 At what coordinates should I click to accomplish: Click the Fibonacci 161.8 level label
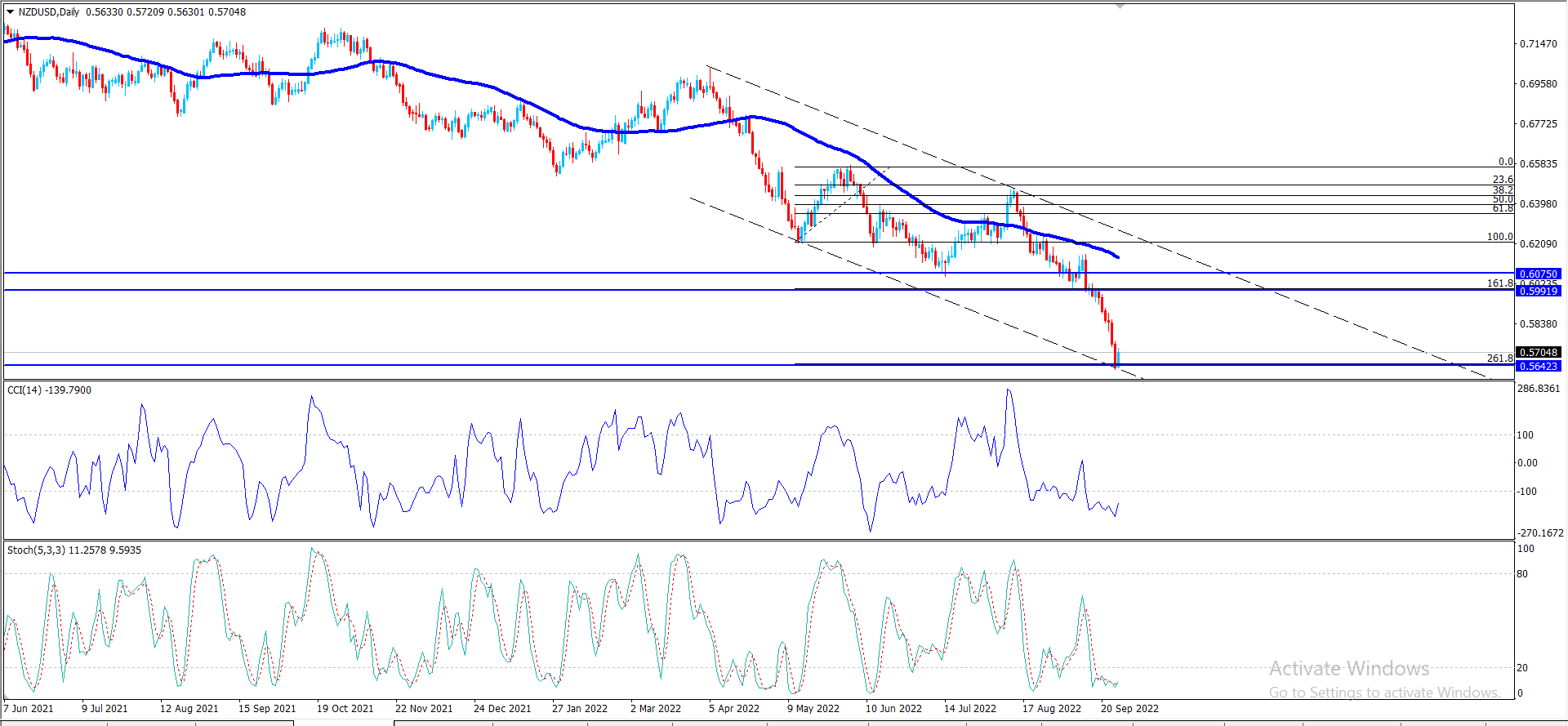tap(1499, 283)
